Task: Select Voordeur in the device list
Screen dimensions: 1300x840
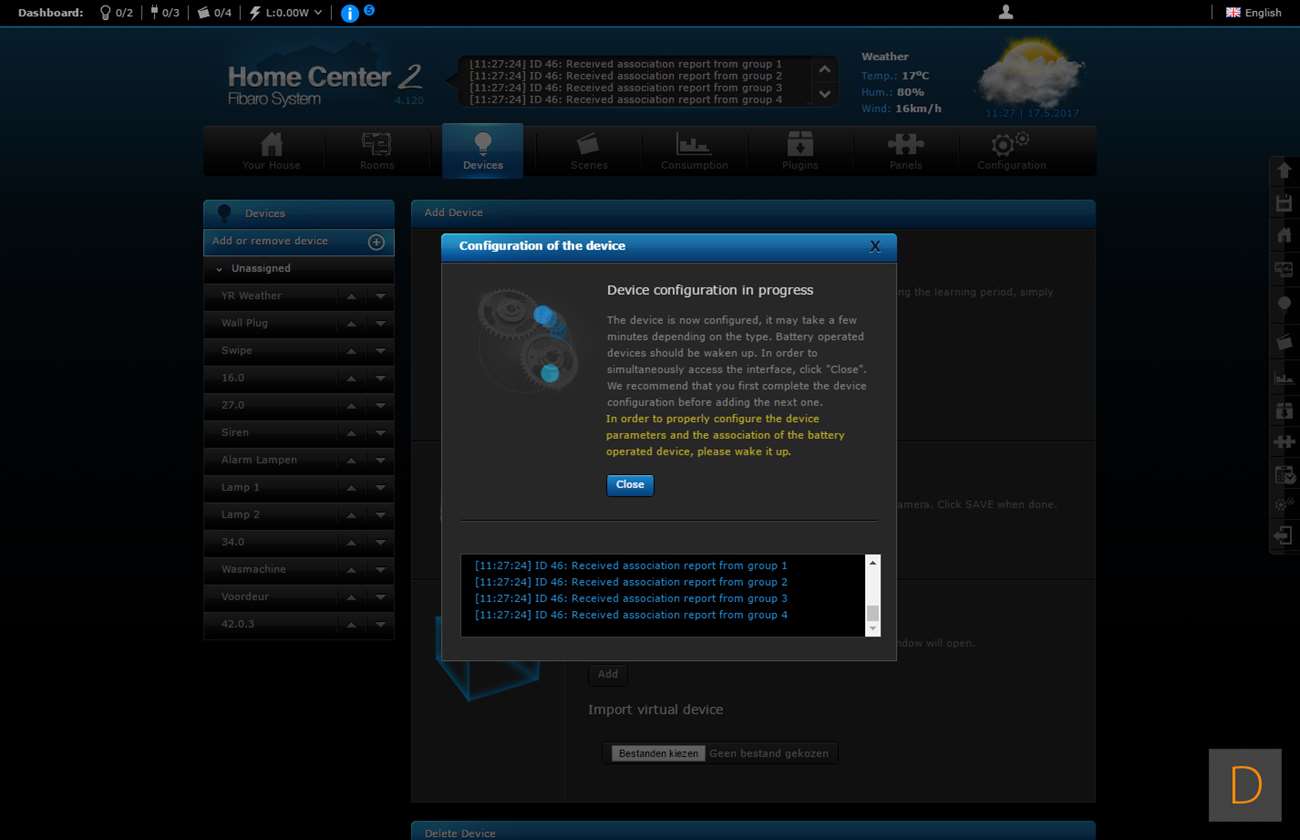Action: tap(245, 597)
